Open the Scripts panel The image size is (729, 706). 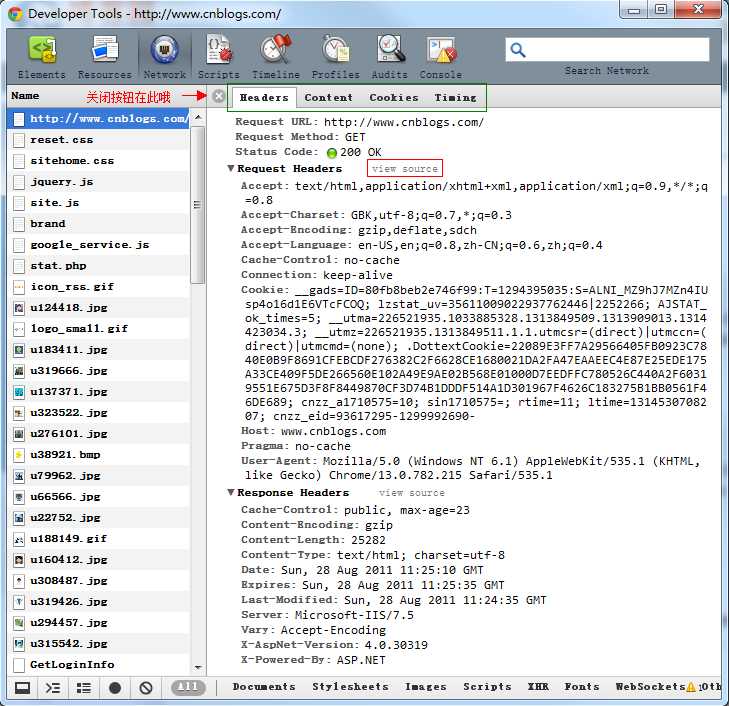pos(219,57)
